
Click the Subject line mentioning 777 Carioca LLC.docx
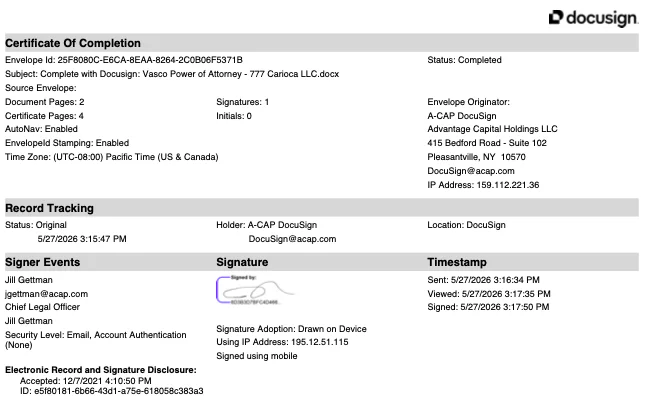172,74
